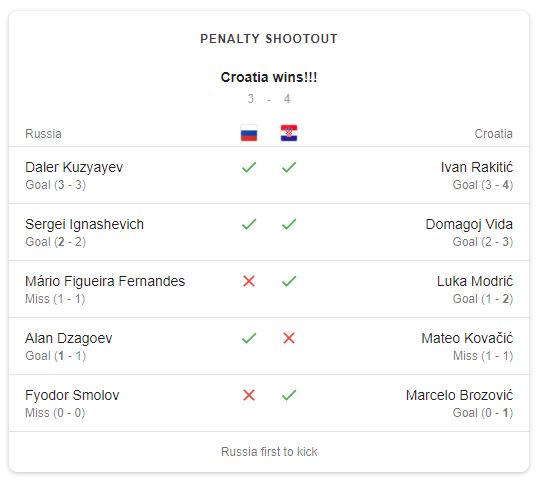Click Sergei Ignashevich's green checkmark
The image size is (538, 483).
[249, 224]
